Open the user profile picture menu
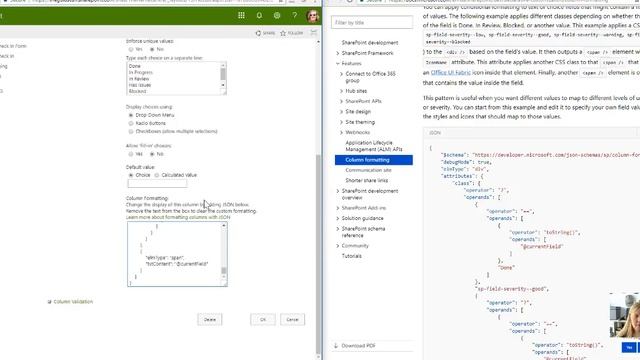Viewport: 640px width, 360px height. click(313, 16)
